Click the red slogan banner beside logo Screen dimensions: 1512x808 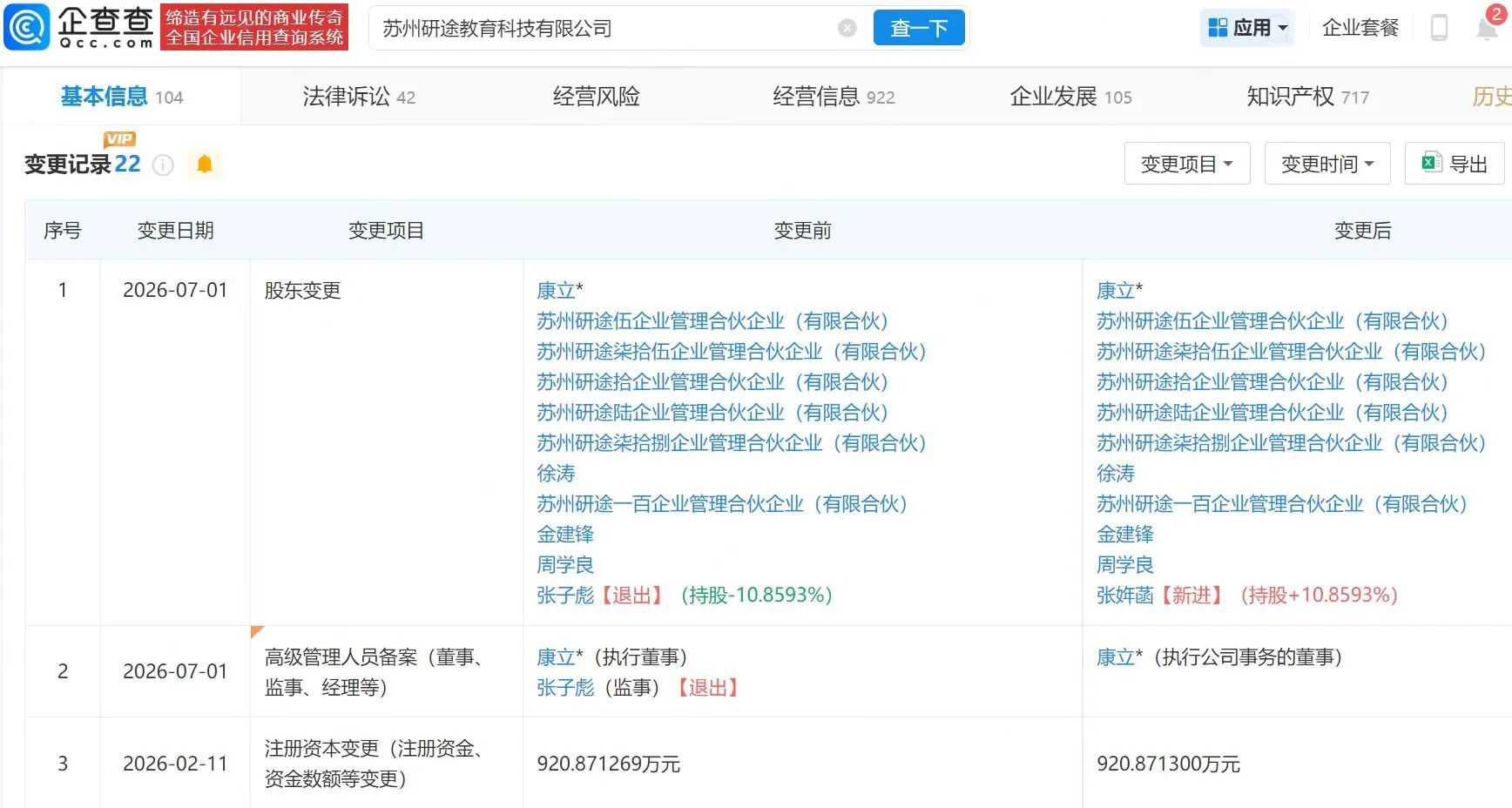point(254,27)
